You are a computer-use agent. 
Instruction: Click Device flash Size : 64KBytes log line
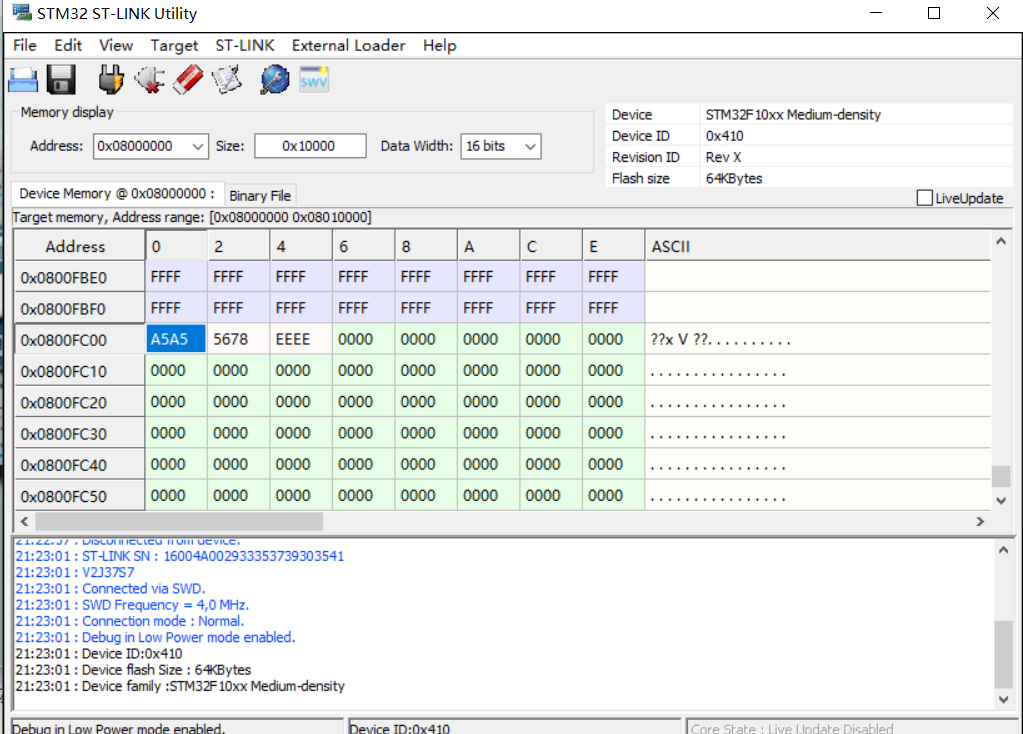point(133,670)
